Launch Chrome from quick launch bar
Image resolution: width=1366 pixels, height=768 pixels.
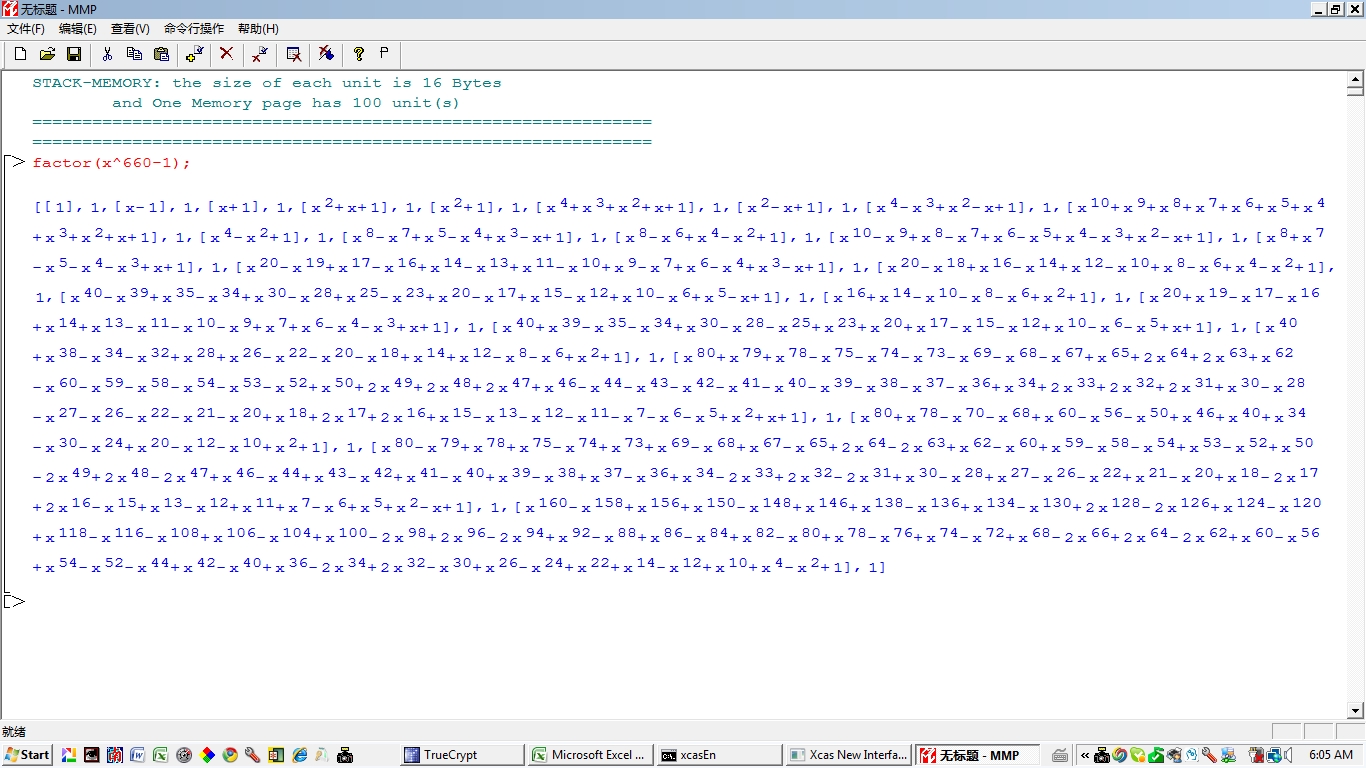pyautogui.click(x=230, y=755)
